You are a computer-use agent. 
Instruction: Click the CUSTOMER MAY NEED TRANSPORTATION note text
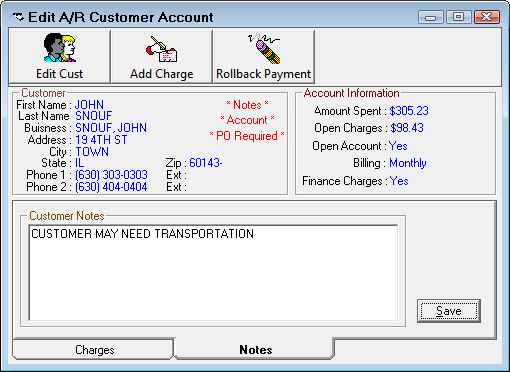pos(142,234)
